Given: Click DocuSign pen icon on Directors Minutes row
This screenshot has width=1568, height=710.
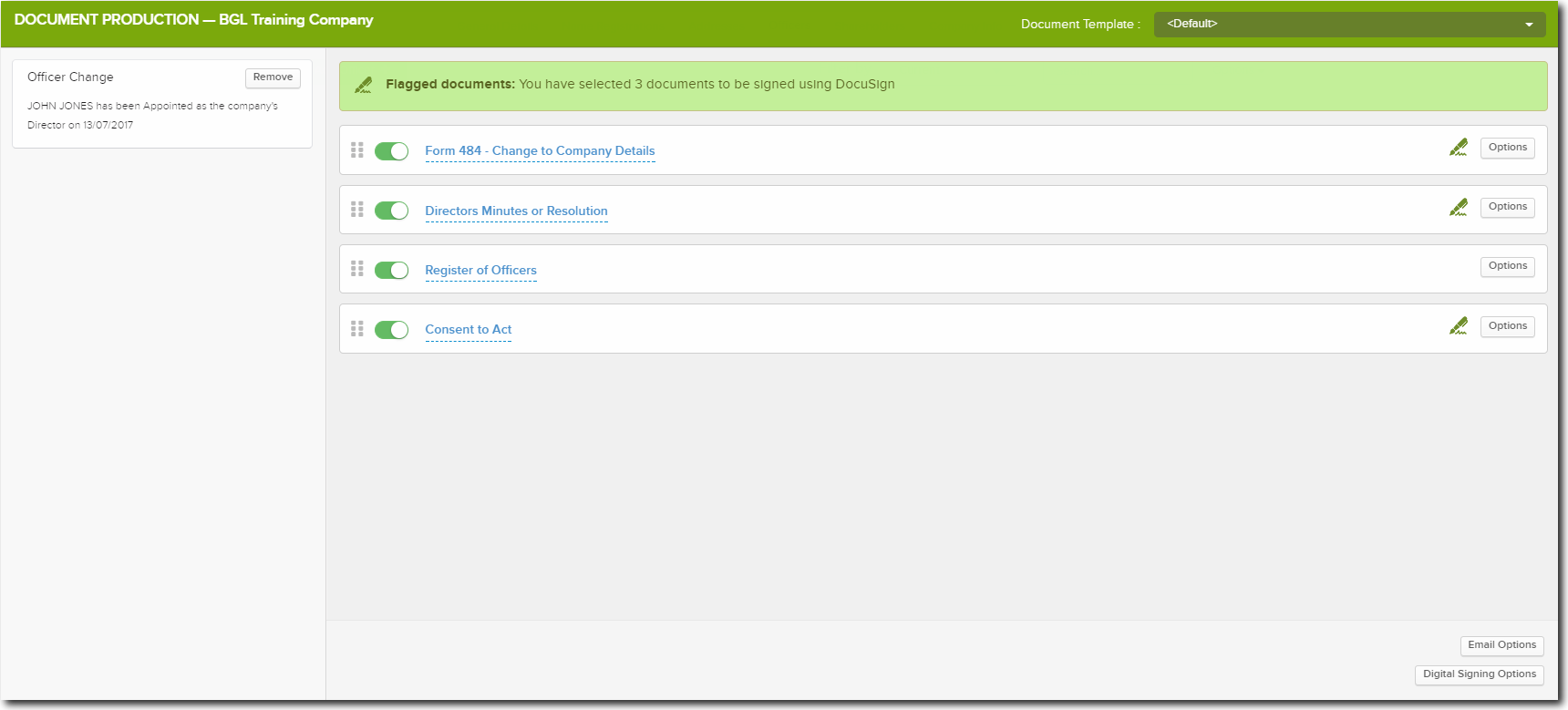Looking at the screenshot, I should (1459, 208).
